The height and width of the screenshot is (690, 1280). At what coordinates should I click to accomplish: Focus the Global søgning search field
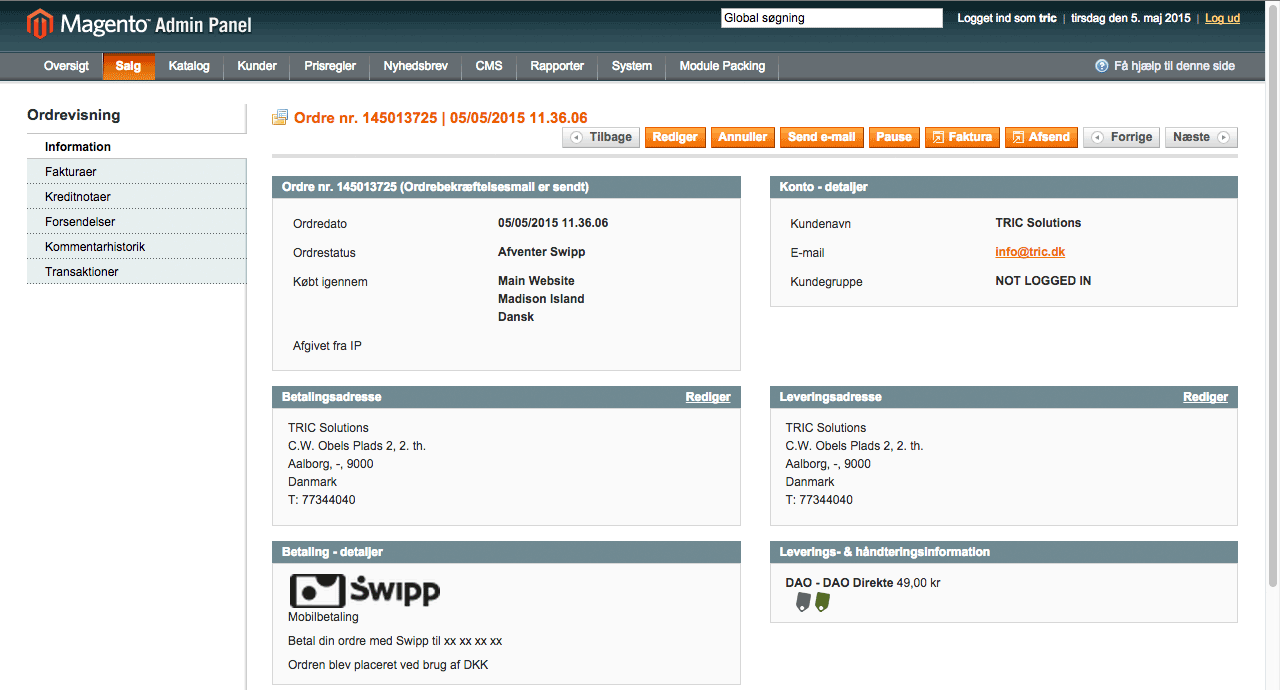coord(831,18)
